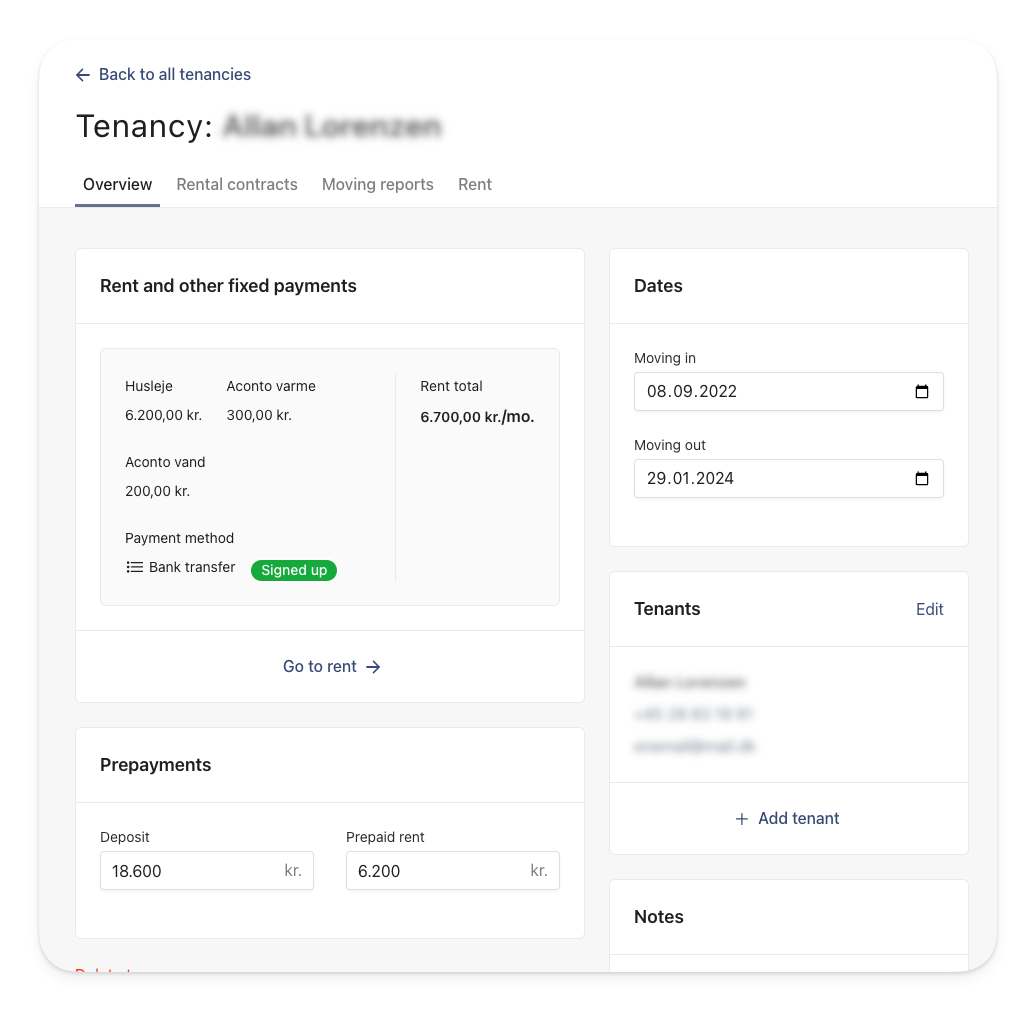Viewport: 1036px width, 1011px height.
Task: Click the Aconto varme value '300,00 kr.'
Action: coord(259,415)
